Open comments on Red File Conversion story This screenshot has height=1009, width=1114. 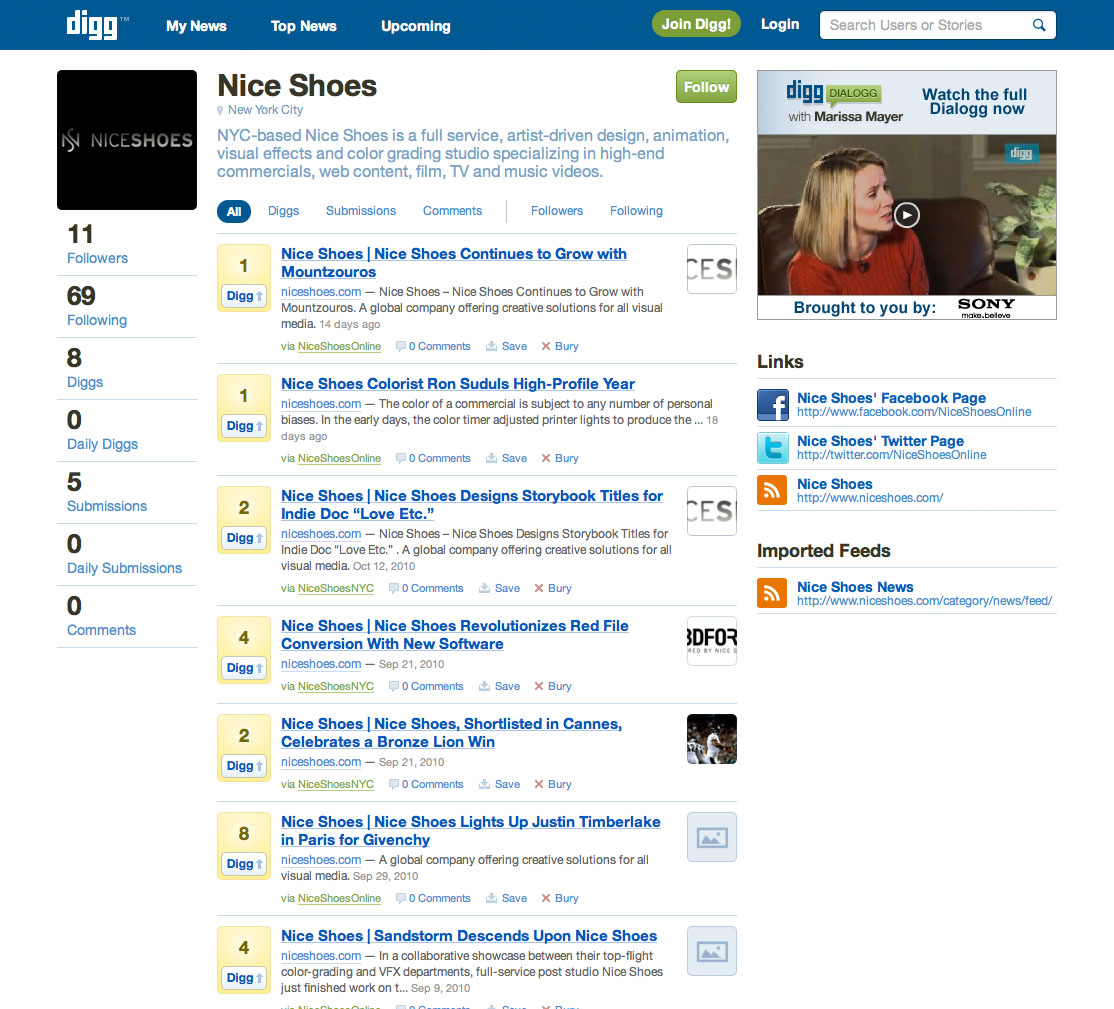426,686
